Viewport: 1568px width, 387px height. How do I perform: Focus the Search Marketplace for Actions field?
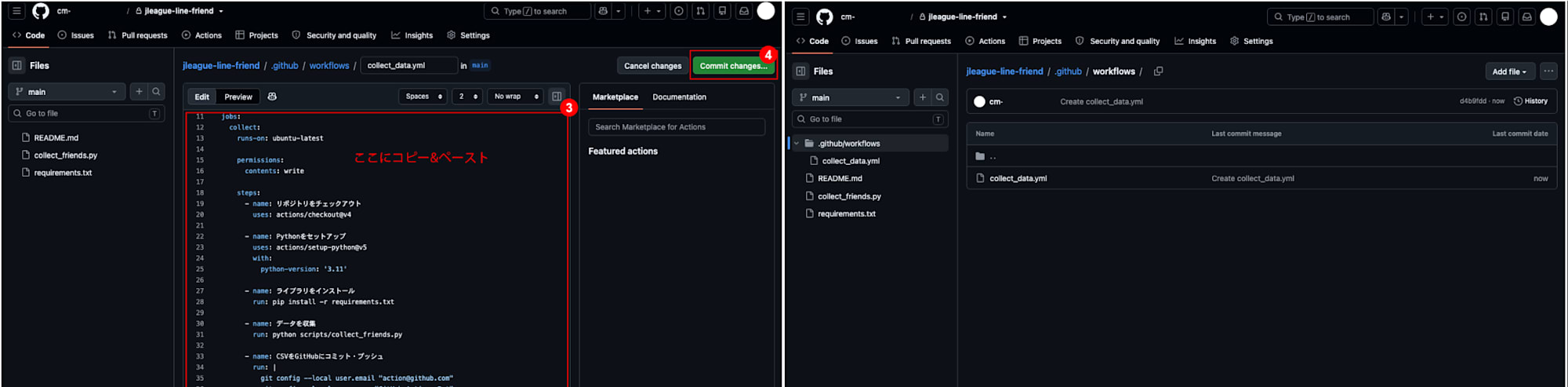coord(677,127)
